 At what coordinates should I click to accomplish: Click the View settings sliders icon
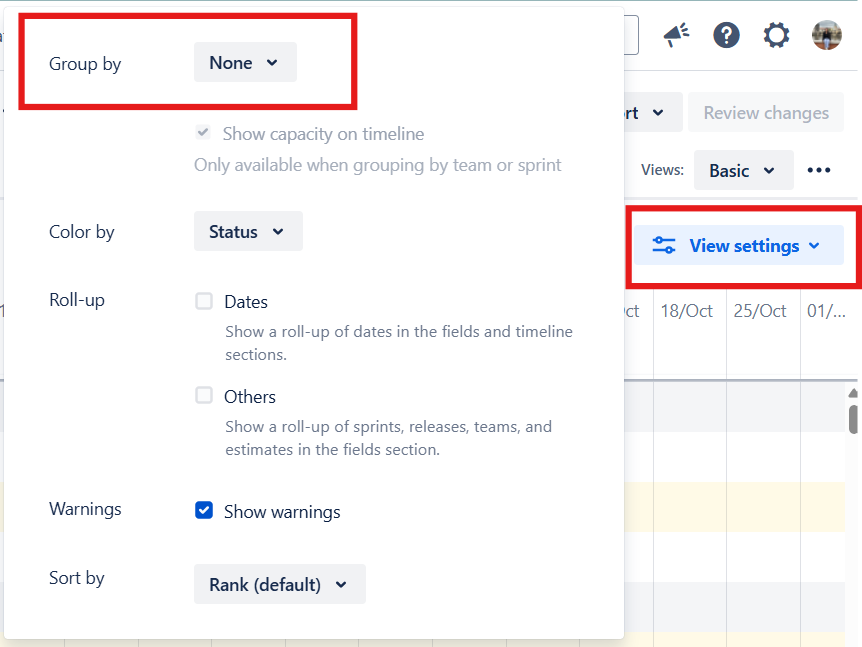click(x=664, y=245)
